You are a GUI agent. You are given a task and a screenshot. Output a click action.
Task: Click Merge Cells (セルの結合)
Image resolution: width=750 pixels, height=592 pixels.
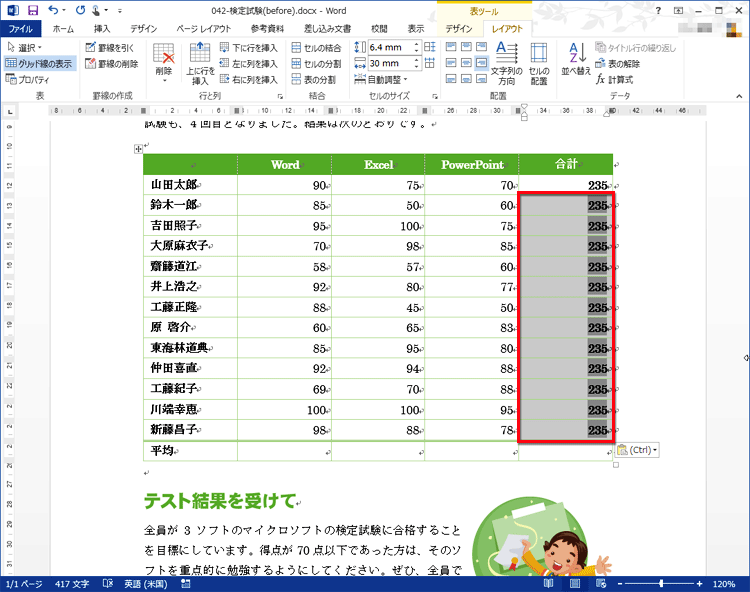(317, 48)
